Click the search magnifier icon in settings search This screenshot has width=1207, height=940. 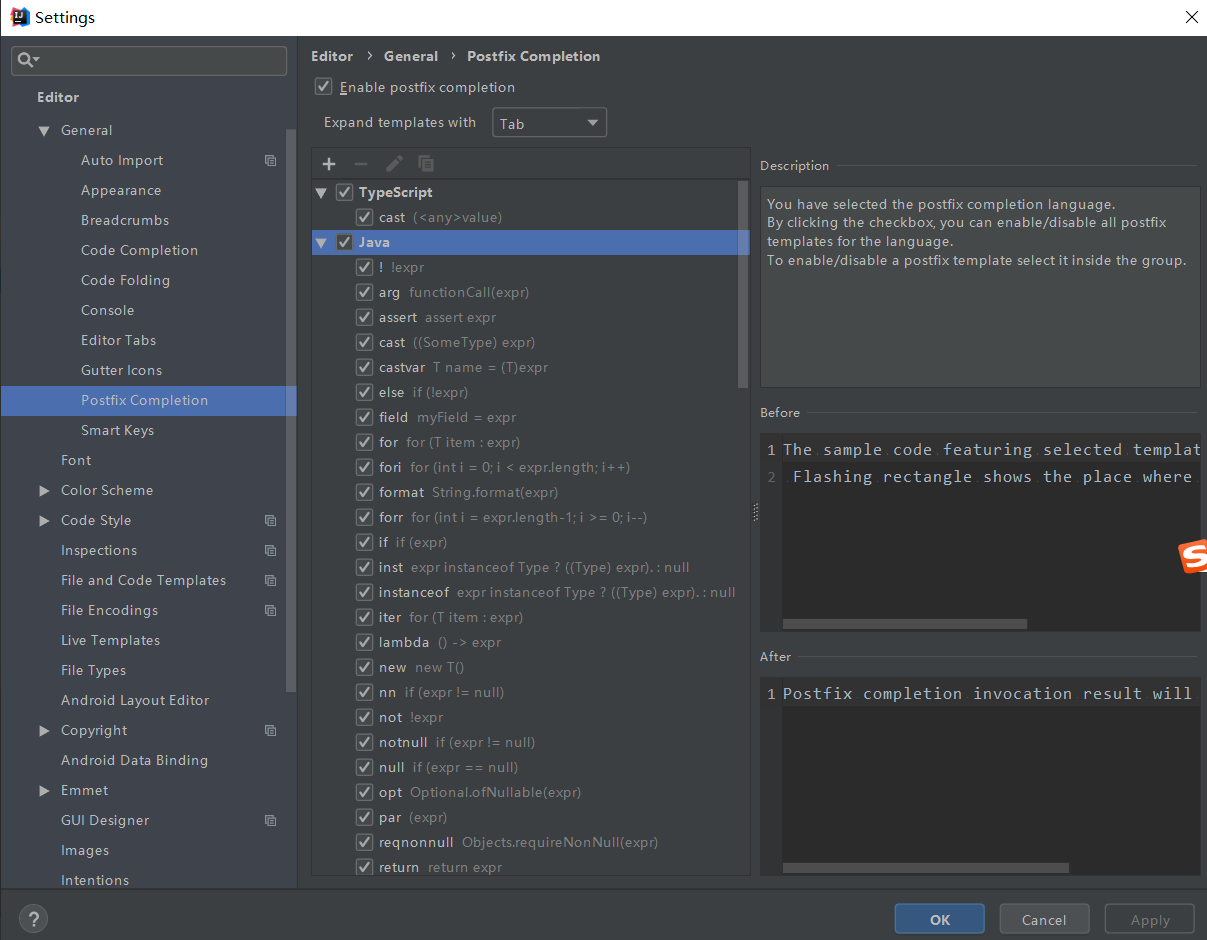point(25,60)
